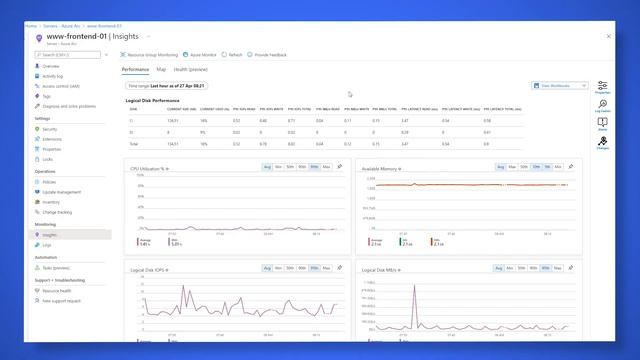Toggle Avg on Available Memory chart
Screen dimensions: 640x360
click(500, 167)
